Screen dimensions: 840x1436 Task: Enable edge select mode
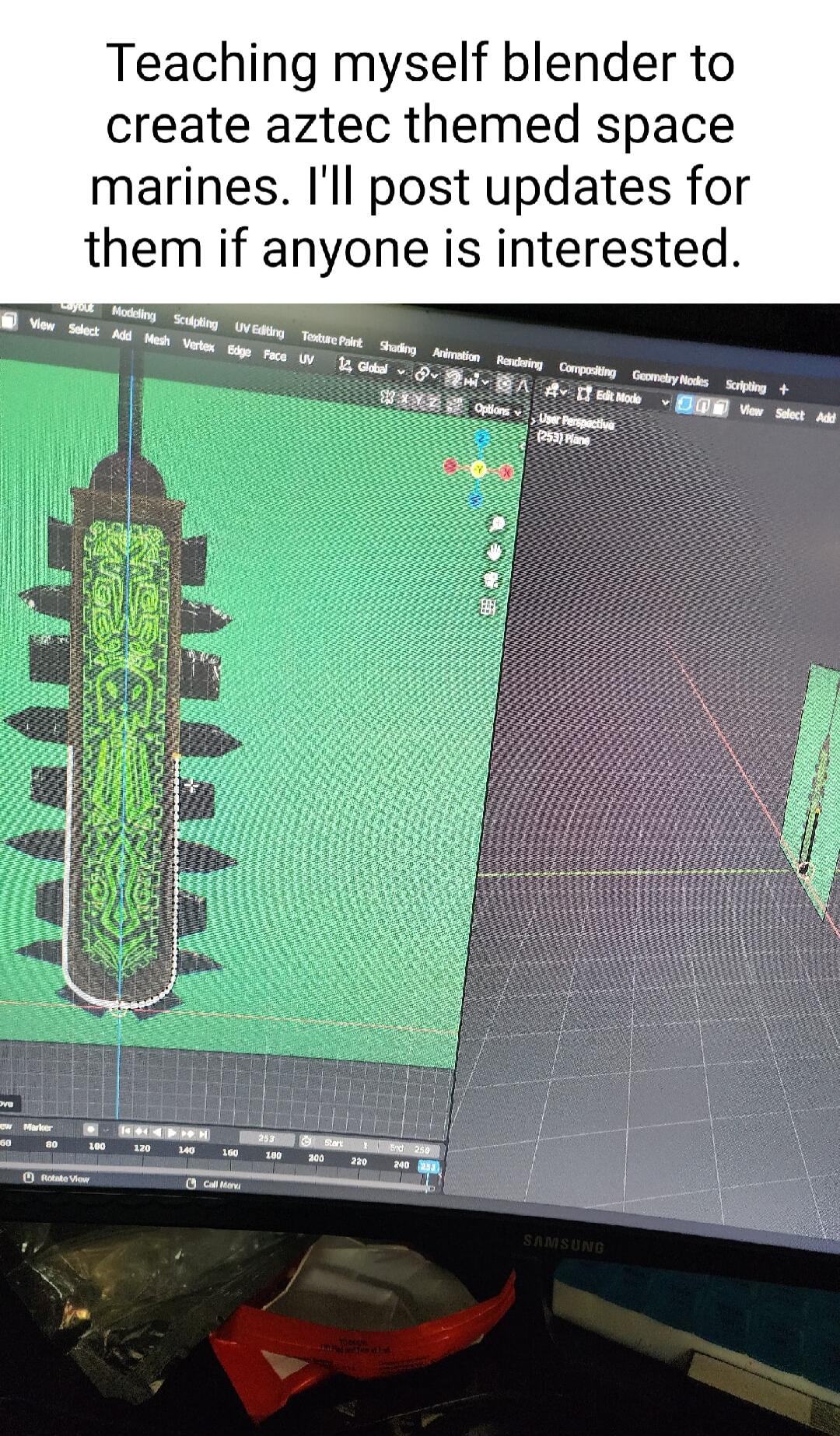click(x=702, y=406)
